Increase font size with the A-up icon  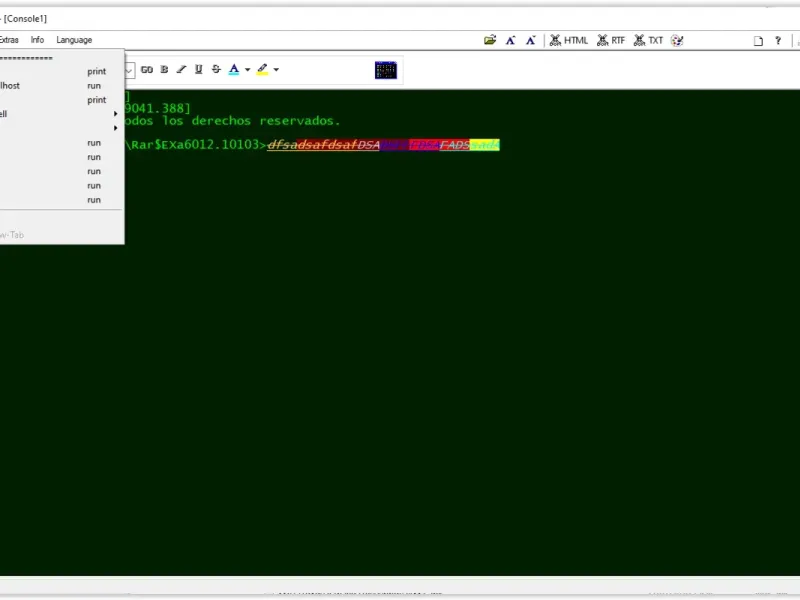click(510, 40)
